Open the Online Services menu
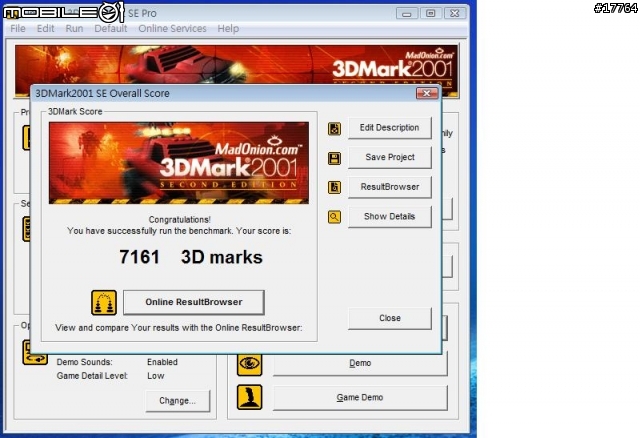This screenshot has width=640, height=438. [x=172, y=29]
